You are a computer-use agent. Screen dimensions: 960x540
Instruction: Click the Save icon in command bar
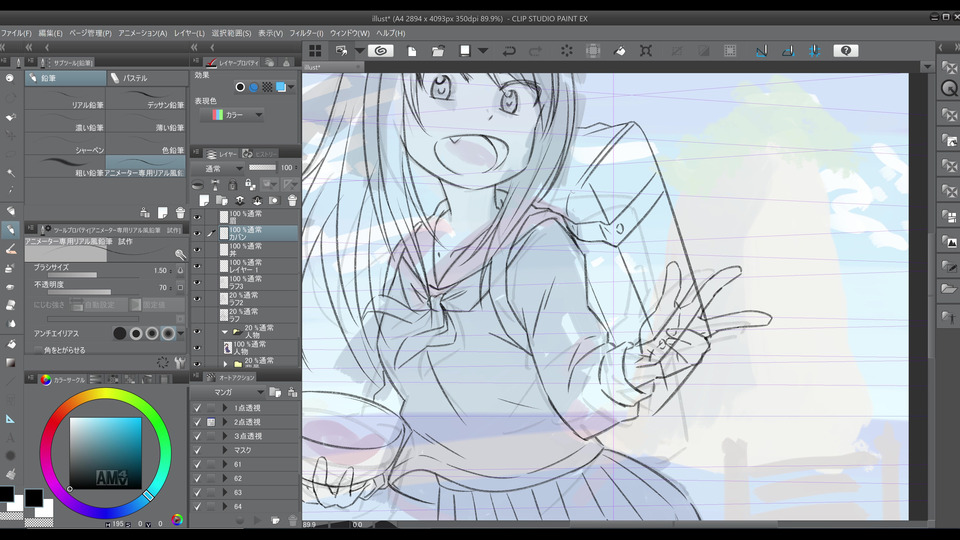pos(465,51)
